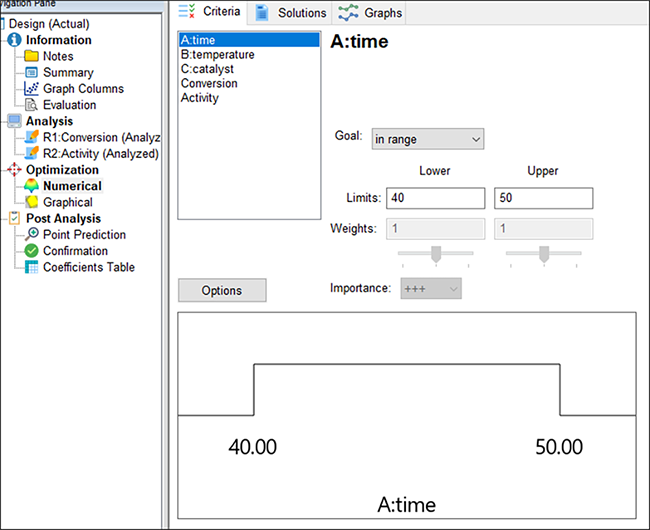Click the Options button
The height and width of the screenshot is (530, 650).
point(222,291)
